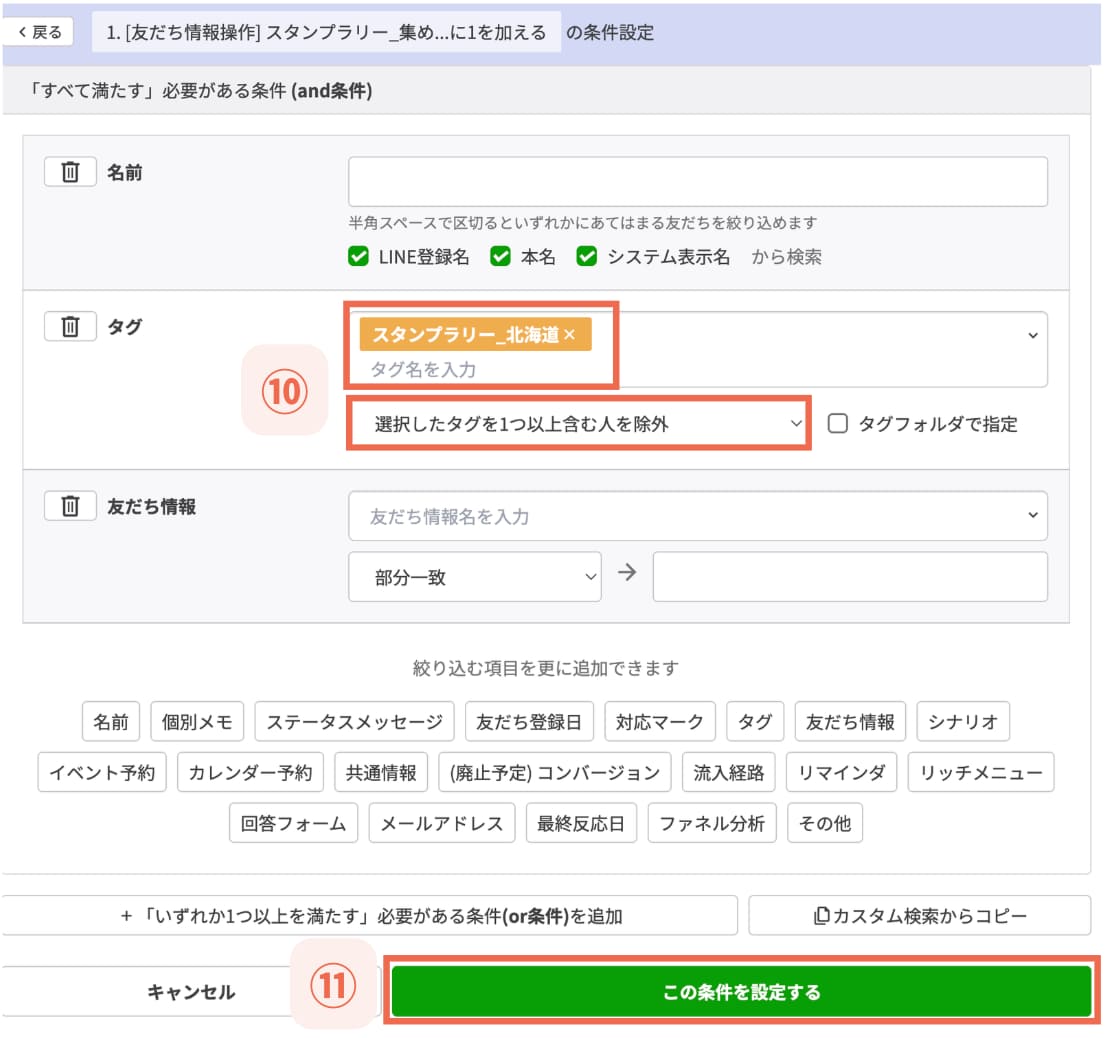Add a メールアドレス filter condition
Viewport: 1116px width, 1038px height.
tap(442, 822)
